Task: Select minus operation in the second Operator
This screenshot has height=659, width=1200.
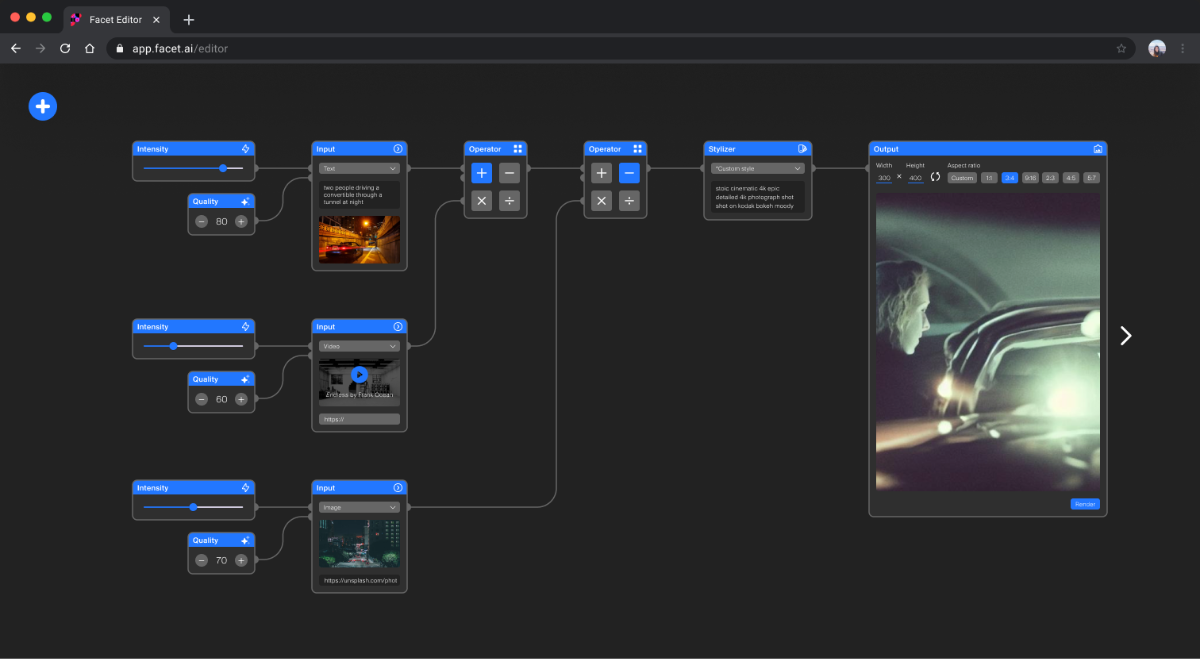Action: pos(629,173)
